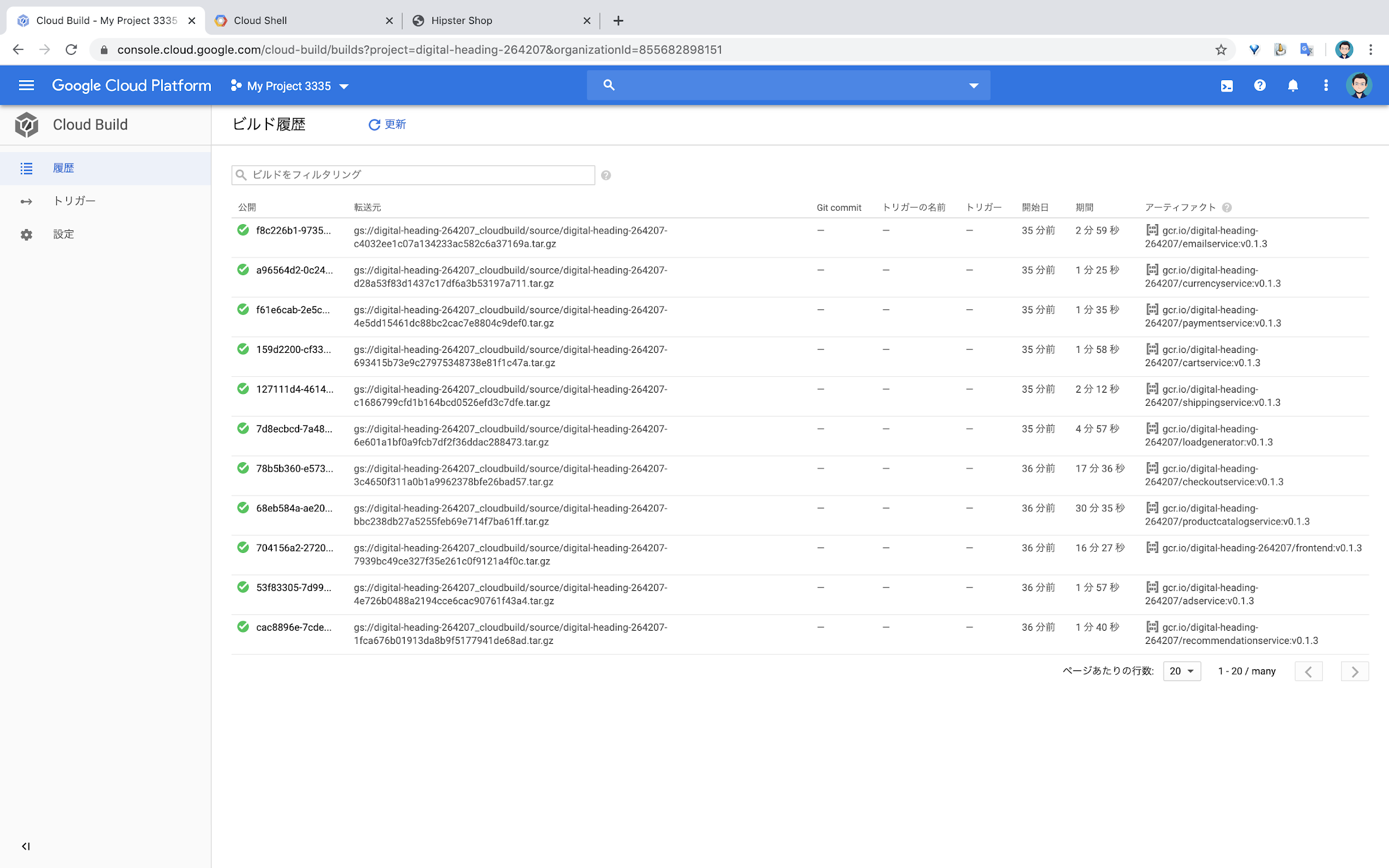The image size is (1389, 868).
Task: Open the rows per page dropdown
Action: (x=1182, y=671)
